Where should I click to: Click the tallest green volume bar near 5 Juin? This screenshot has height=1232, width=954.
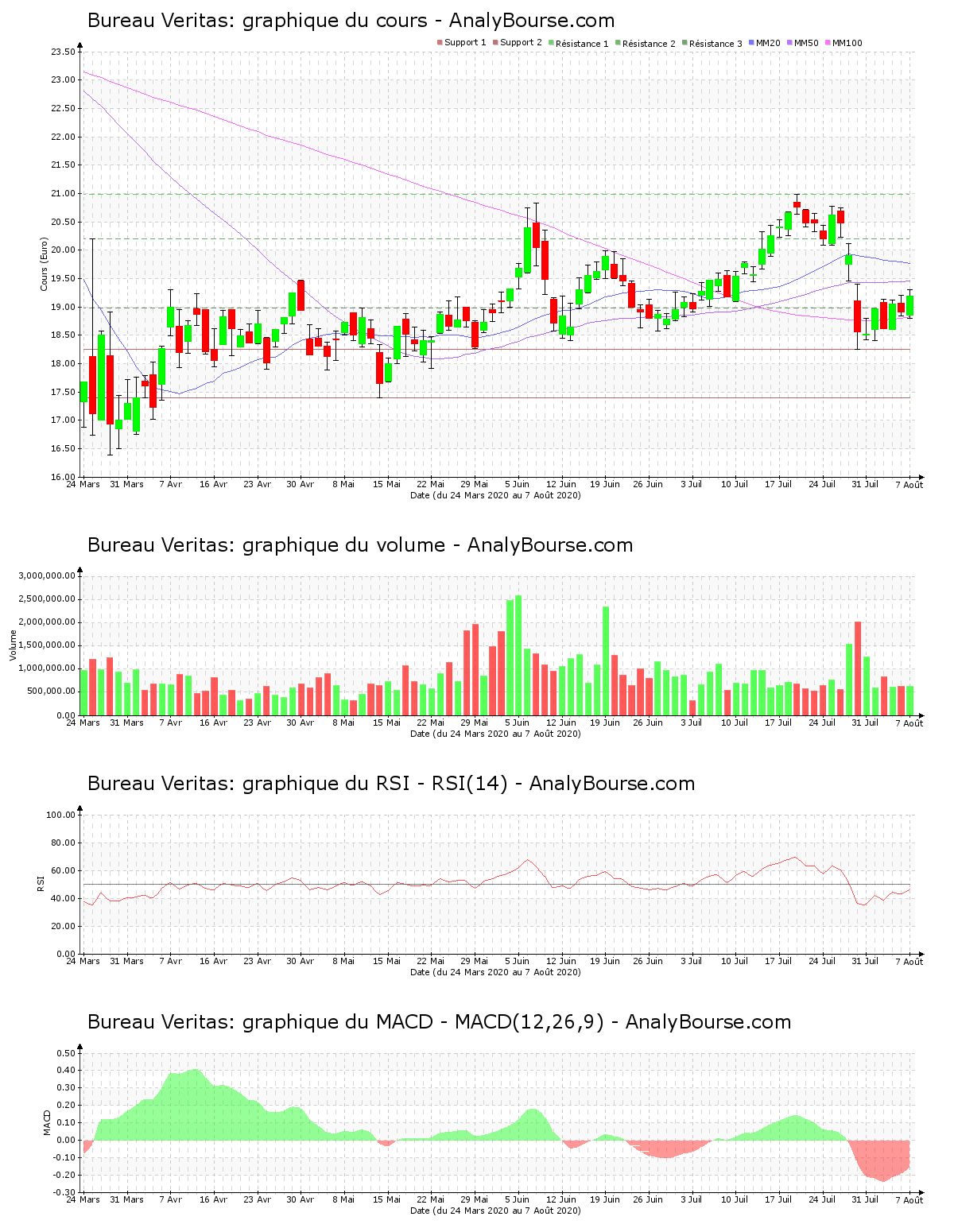coord(518,655)
